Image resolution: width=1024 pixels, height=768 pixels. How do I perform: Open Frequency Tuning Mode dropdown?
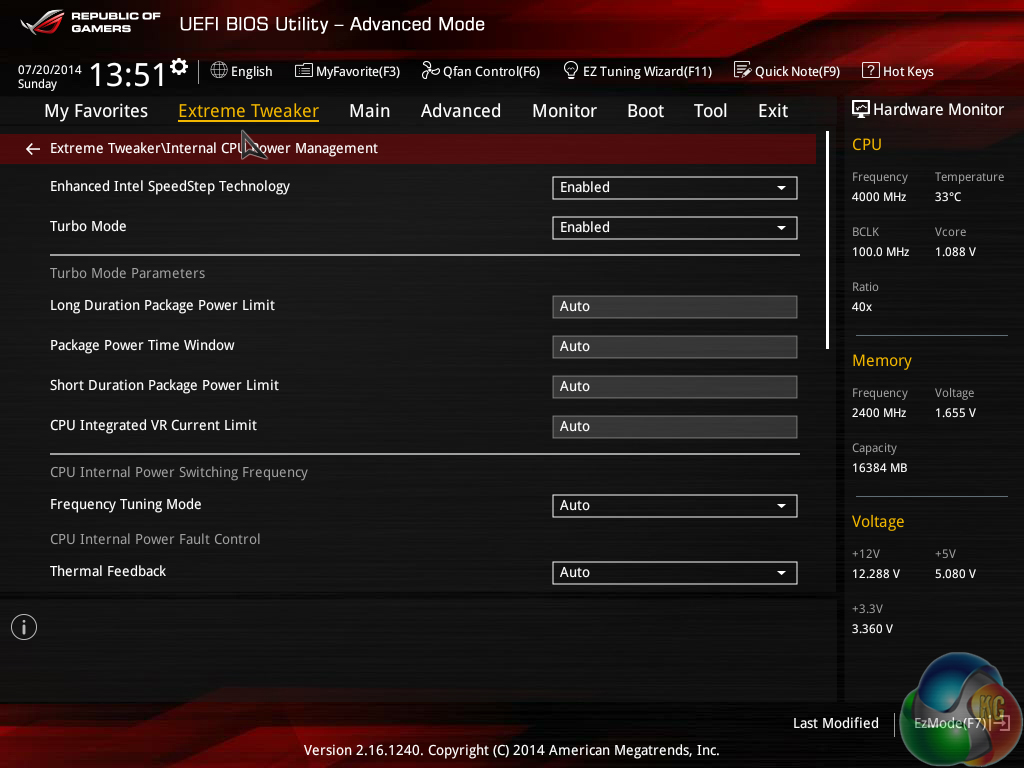click(x=674, y=505)
